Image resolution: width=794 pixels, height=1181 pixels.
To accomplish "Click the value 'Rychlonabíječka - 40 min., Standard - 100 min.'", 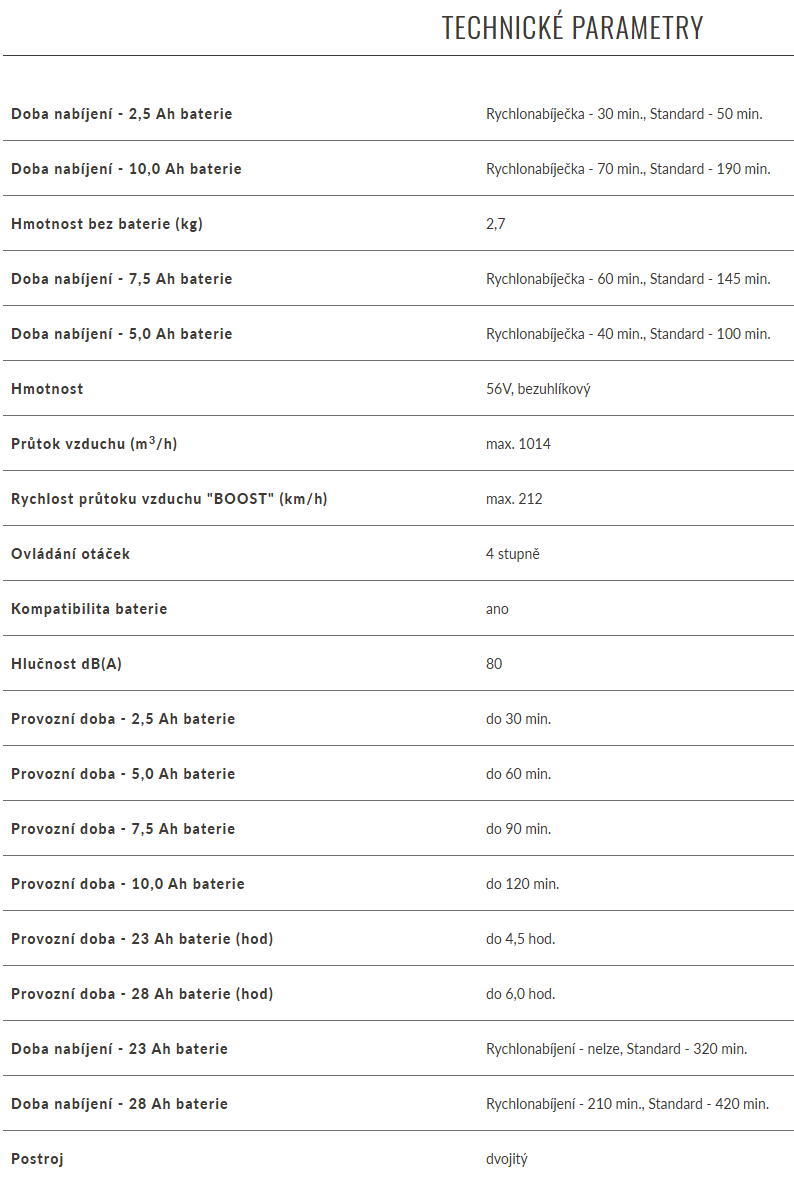I will [x=628, y=334].
